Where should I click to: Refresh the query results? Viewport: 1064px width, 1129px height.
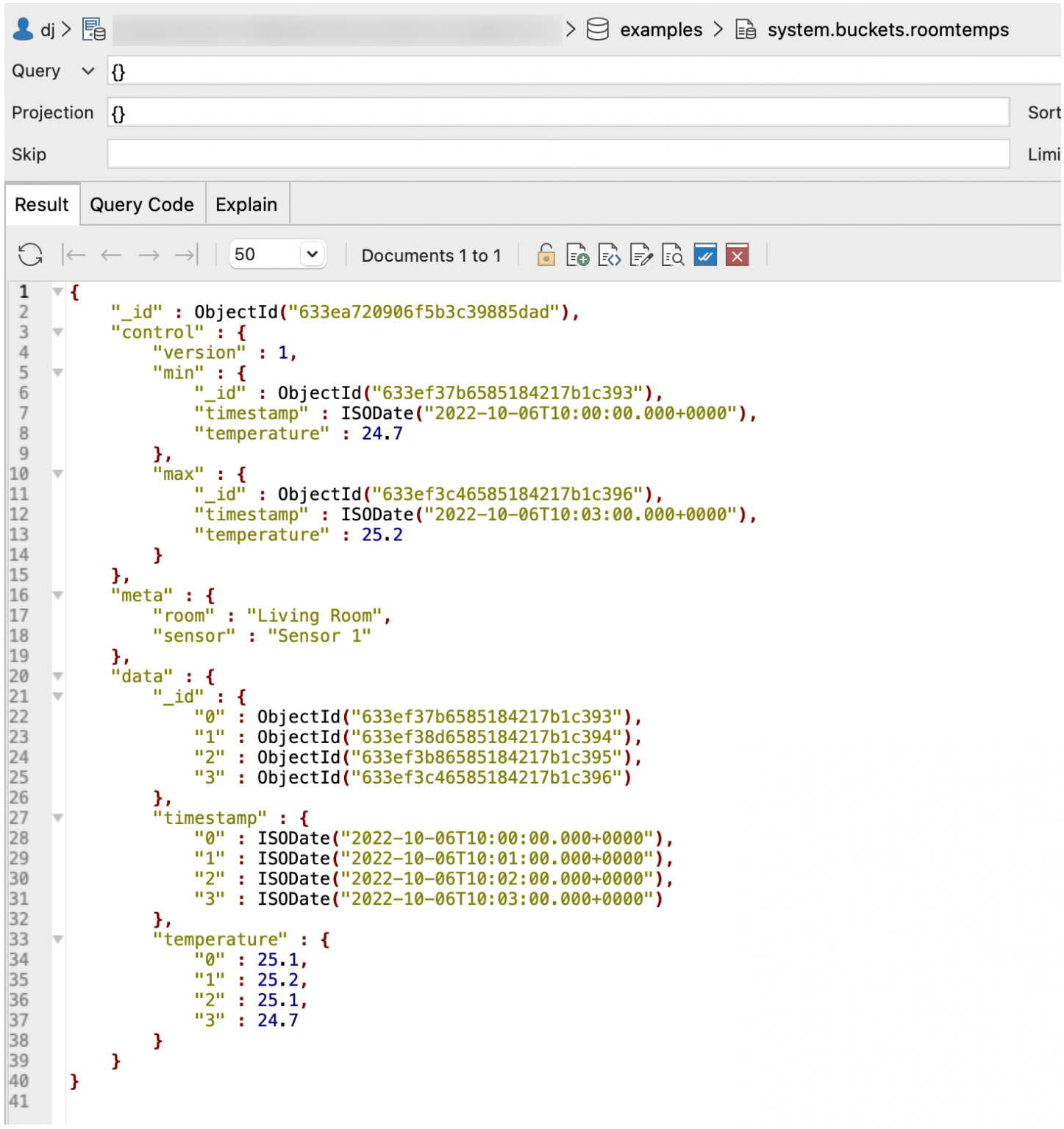(x=29, y=254)
